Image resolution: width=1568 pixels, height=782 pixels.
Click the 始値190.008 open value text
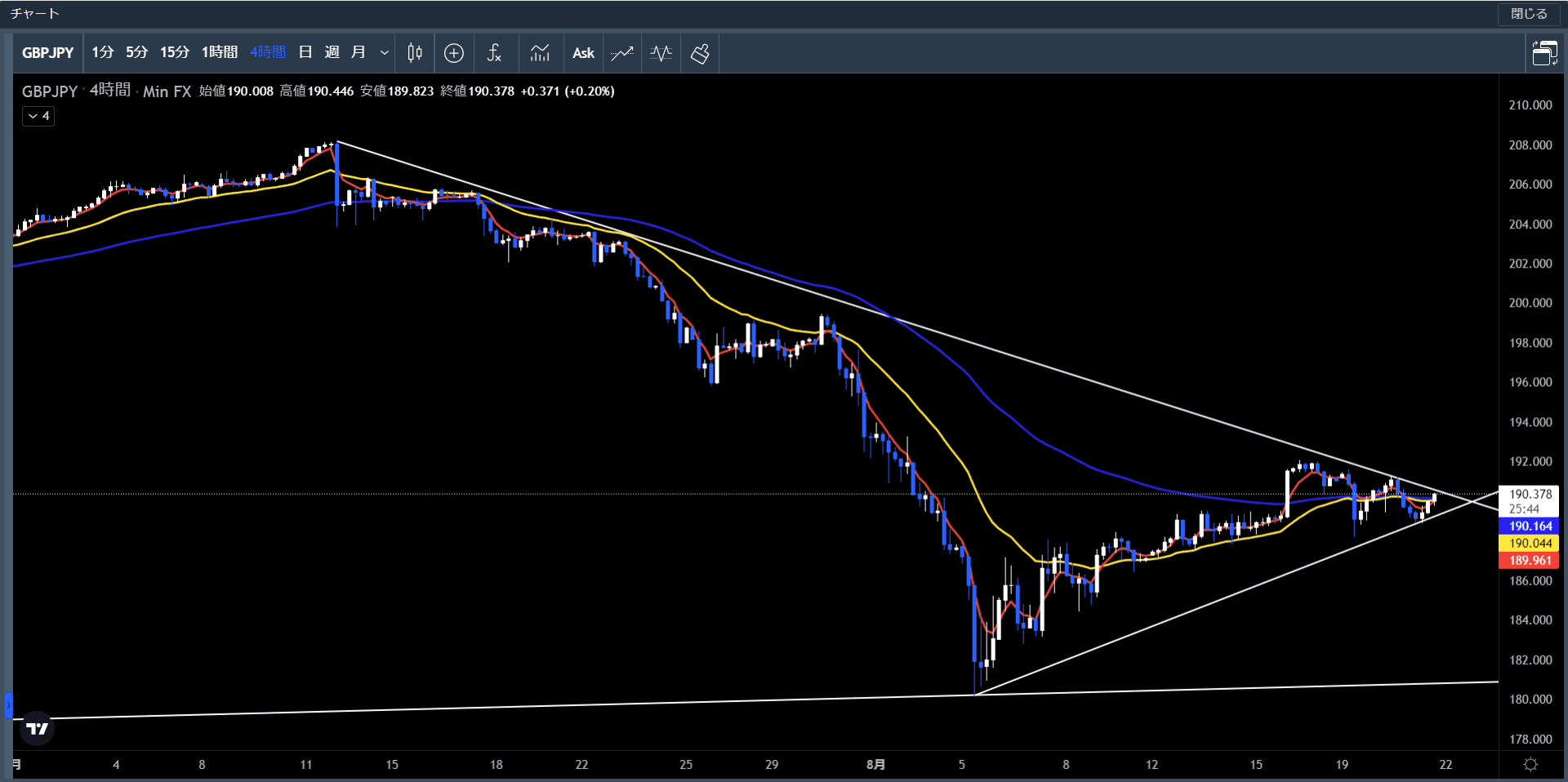click(x=236, y=91)
